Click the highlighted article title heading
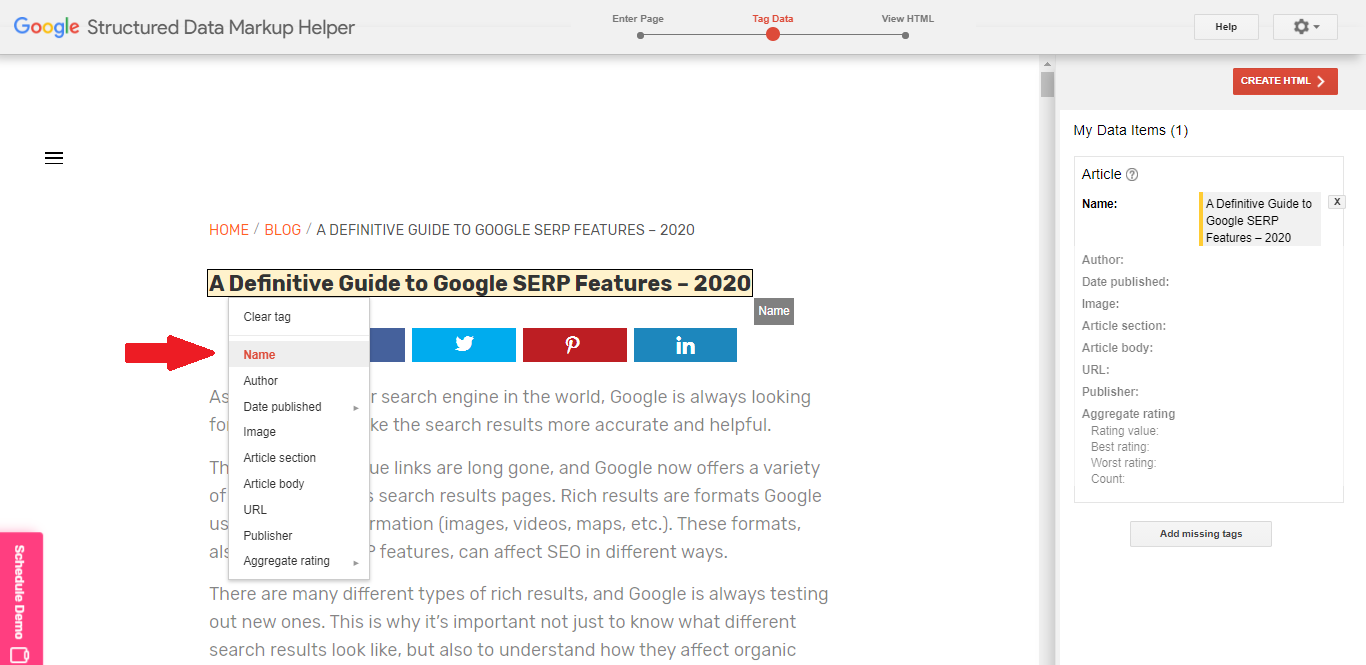This screenshot has width=1366, height=665. pyautogui.click(x=480, y=284)
